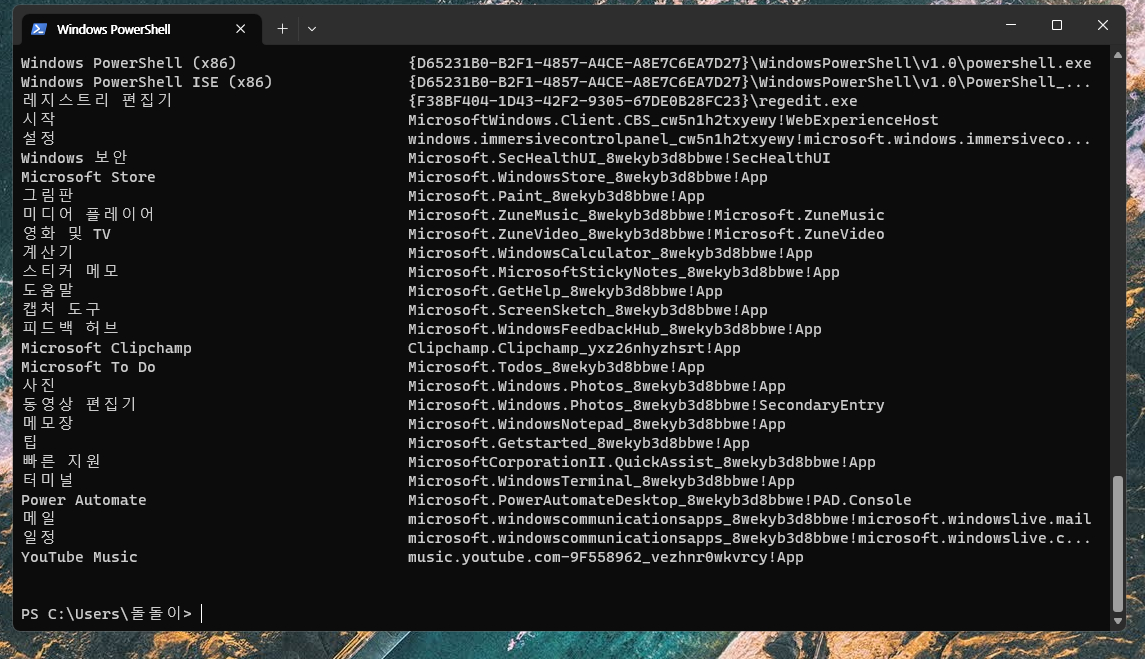Click the Microsoft.ZuneMusic AppID
Image resolution: width=1145 pixels, height=659 pixels.
pyautogui.click(x=646, y=215)
